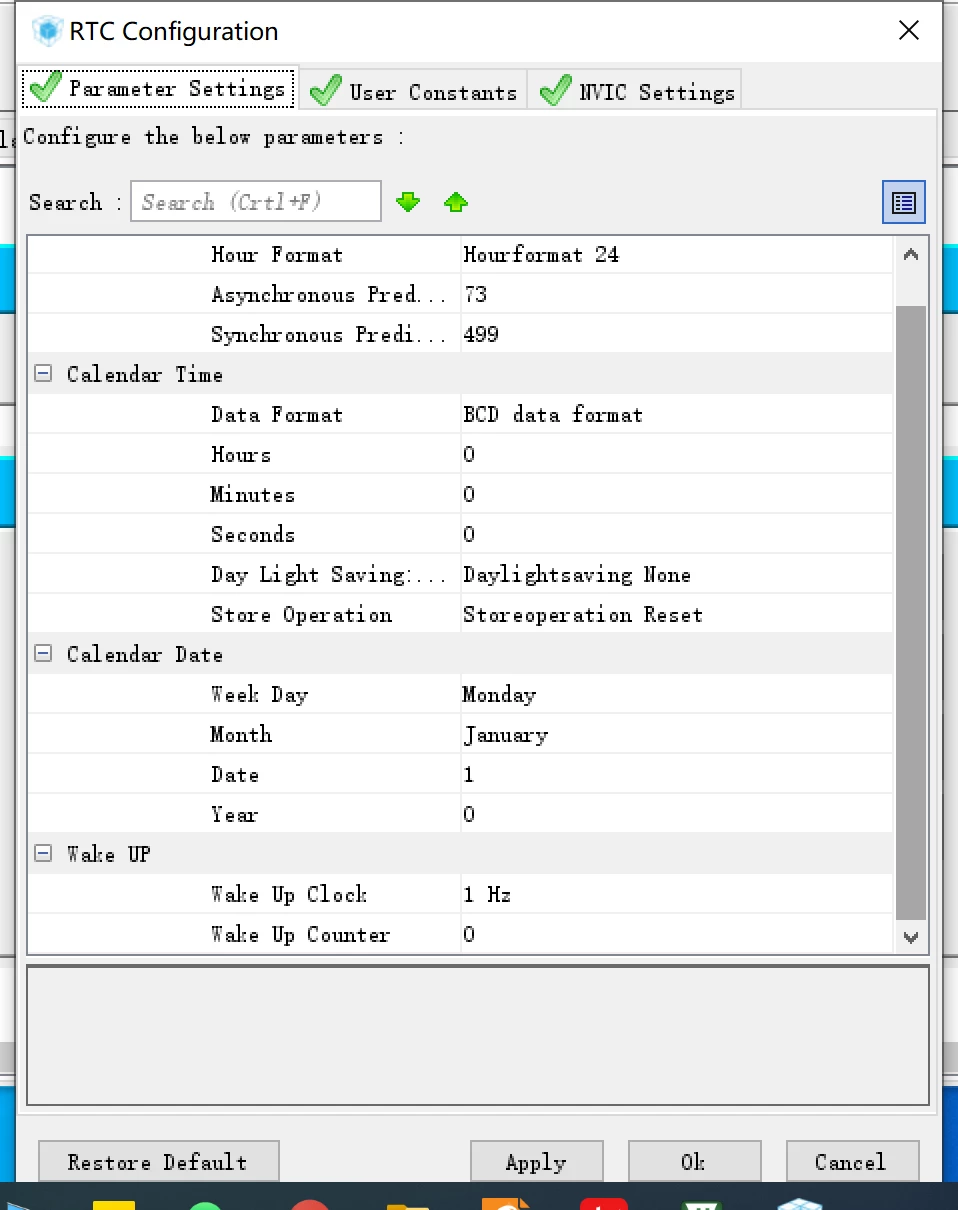The width and height of the screenshot is (958, 1210).
Task: Click the green up arrow search-previous icon
Action: 456,202
